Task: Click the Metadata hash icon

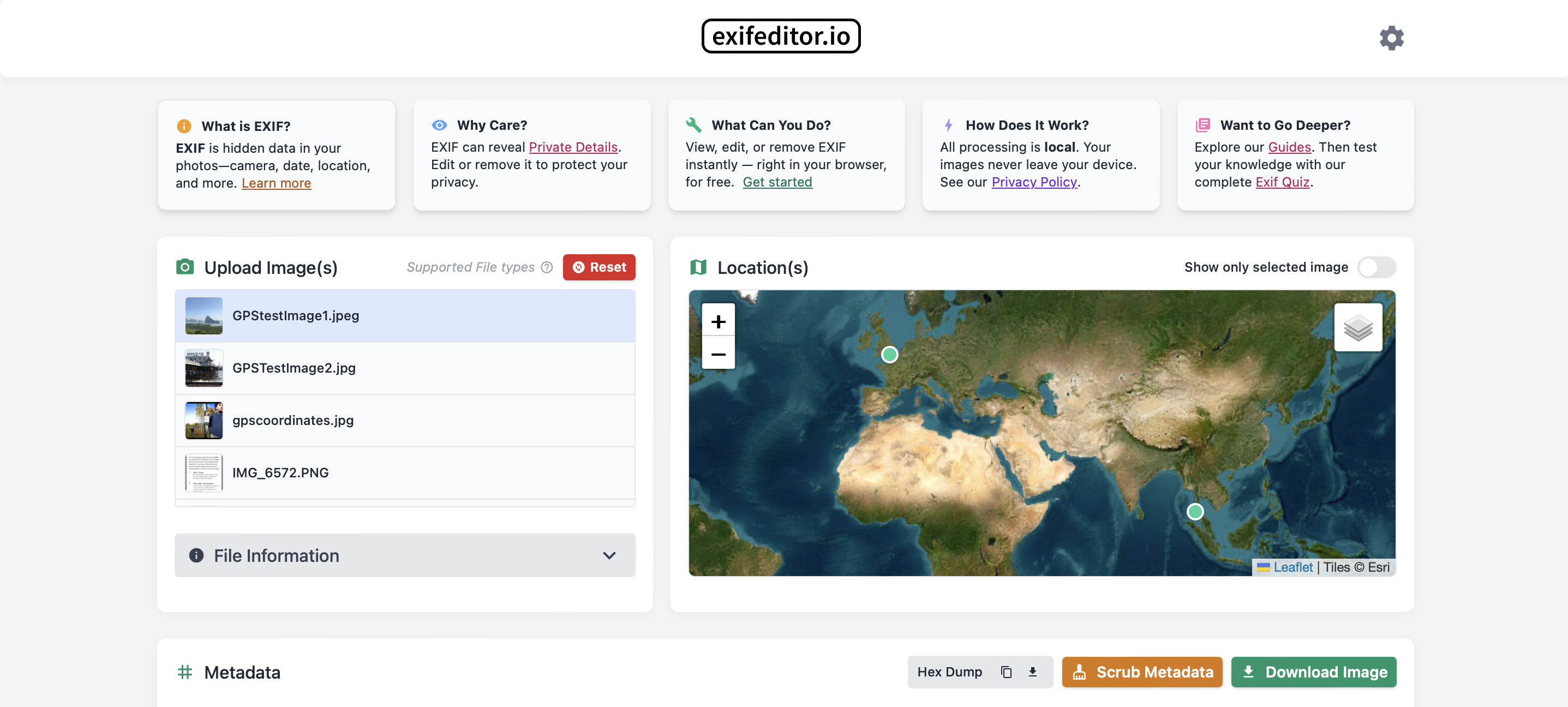Action: coord(185,672)
